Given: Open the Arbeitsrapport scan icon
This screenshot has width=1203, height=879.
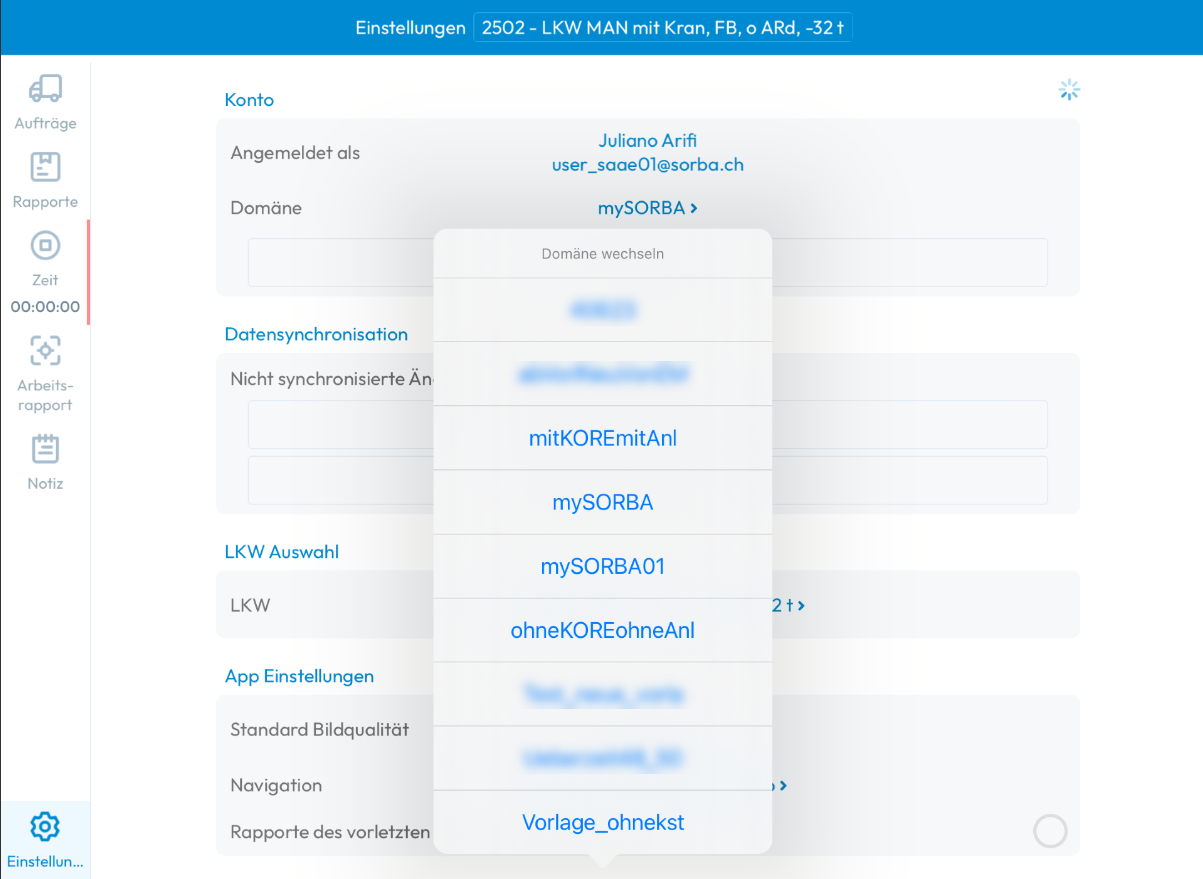Looking at the screenshot, I should coord(45,350).
